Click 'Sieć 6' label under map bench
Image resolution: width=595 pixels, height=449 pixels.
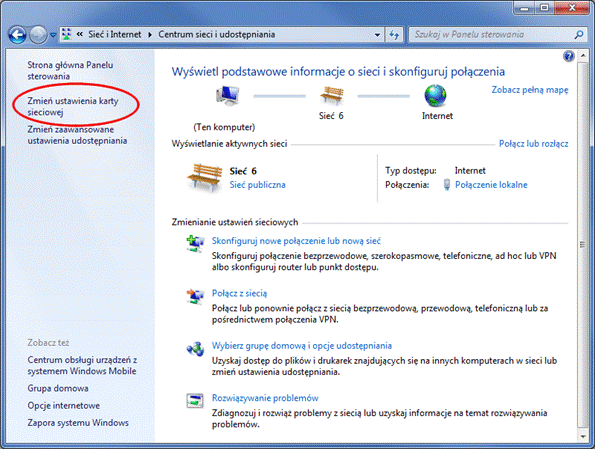331,116
